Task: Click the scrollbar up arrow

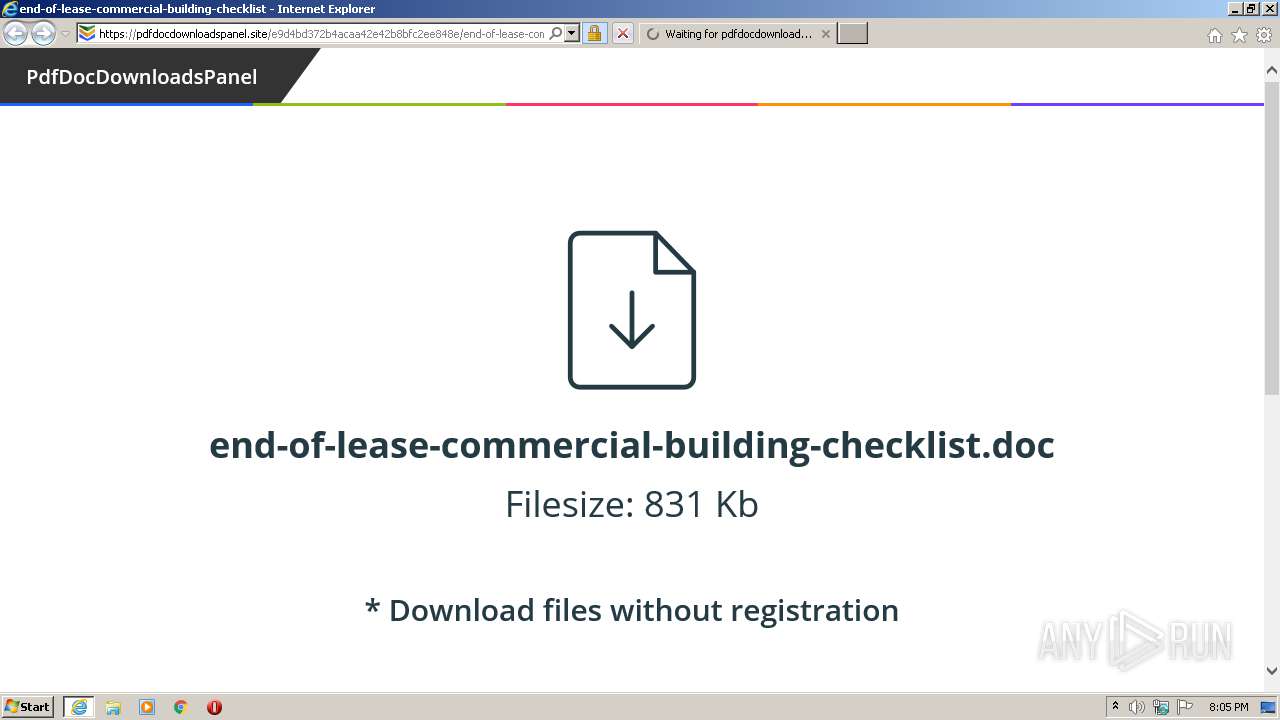Action: (x=1272, y=70)
